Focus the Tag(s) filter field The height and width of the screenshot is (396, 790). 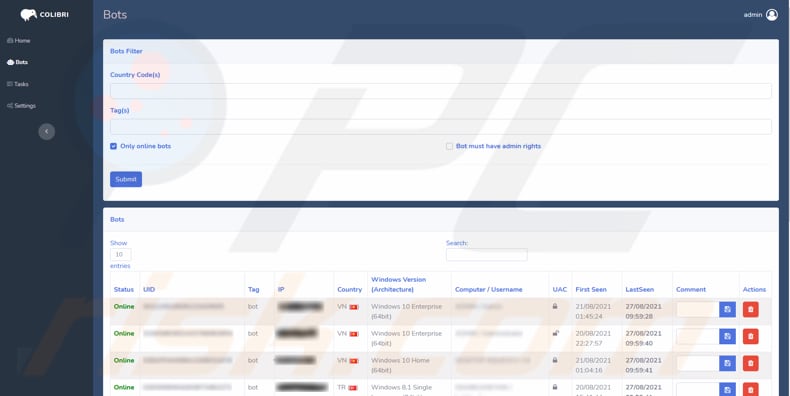(x=441, y=127)
